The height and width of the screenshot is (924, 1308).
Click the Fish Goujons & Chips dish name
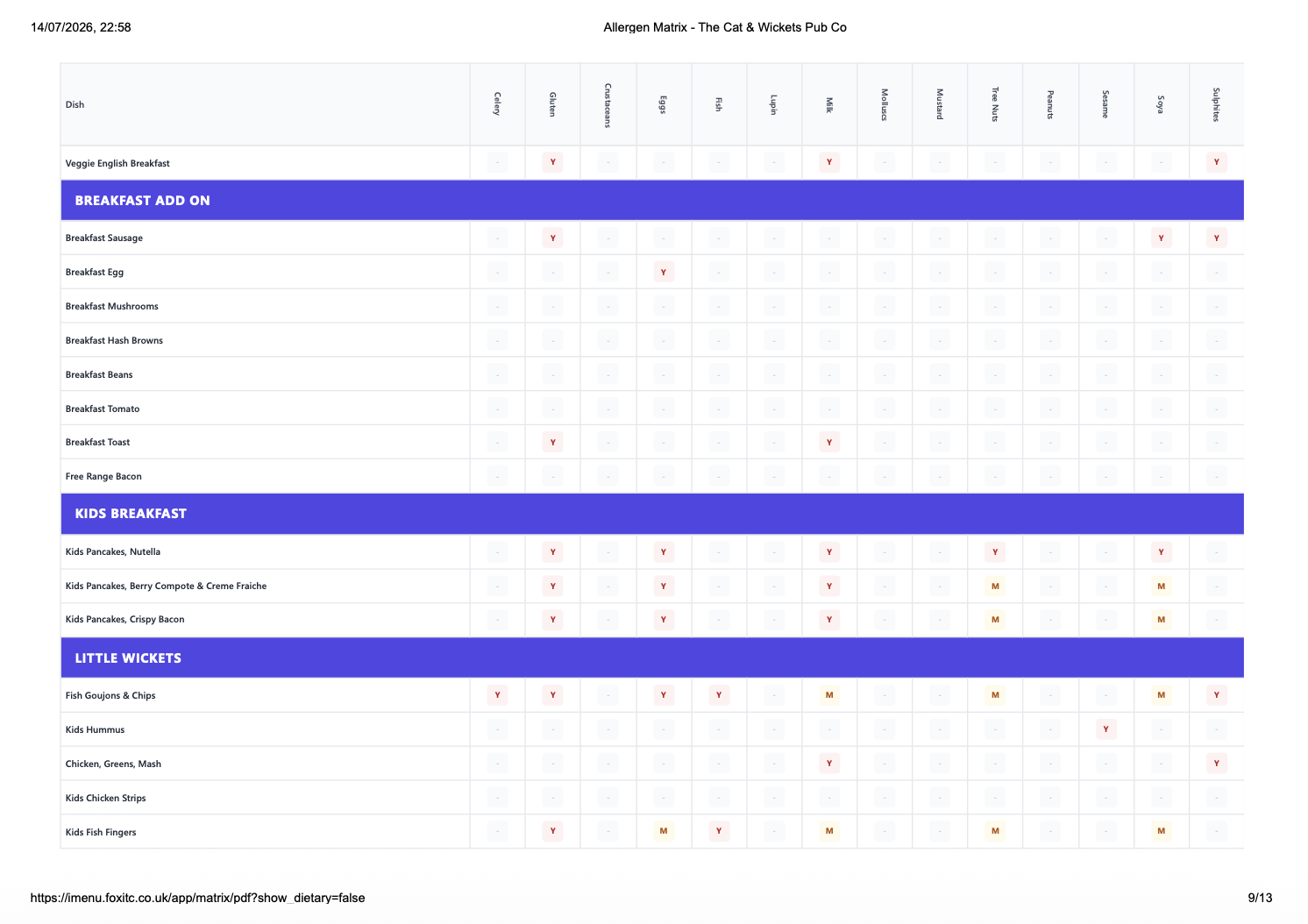pyautogui.click(x=110, y=695)
